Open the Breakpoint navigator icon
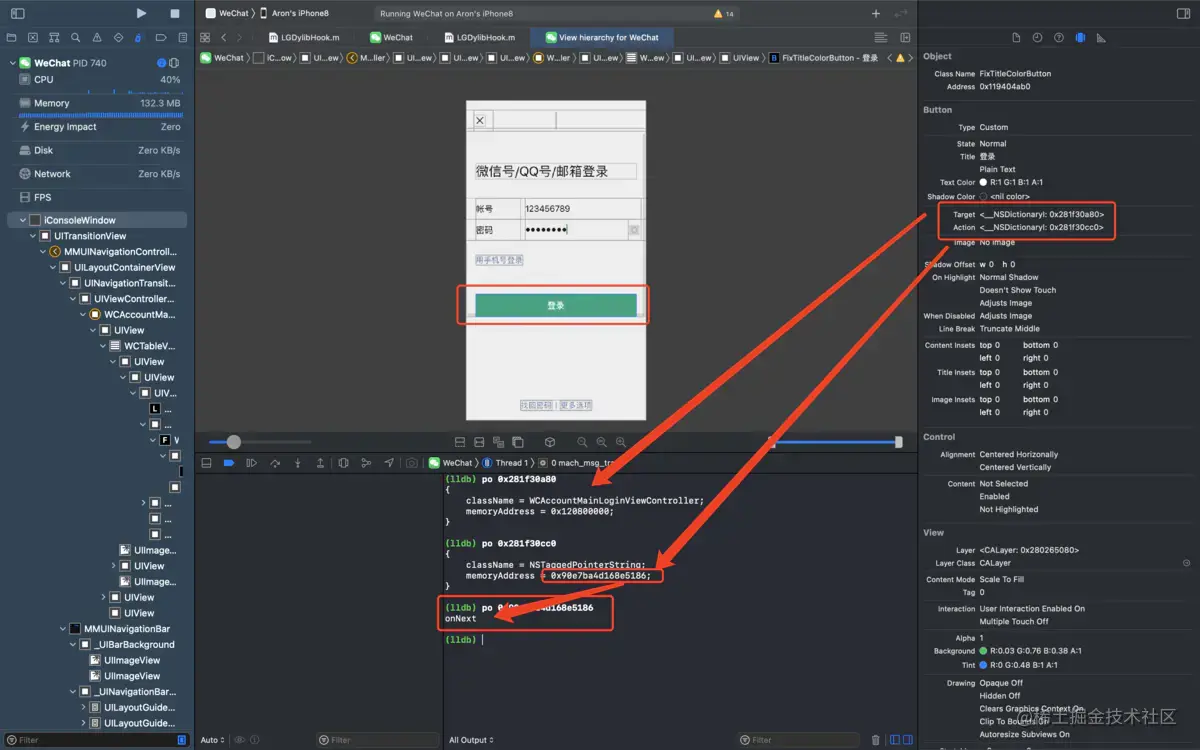Image resolution: width=1200 pixels, height=750 pixels. (160, 37)
